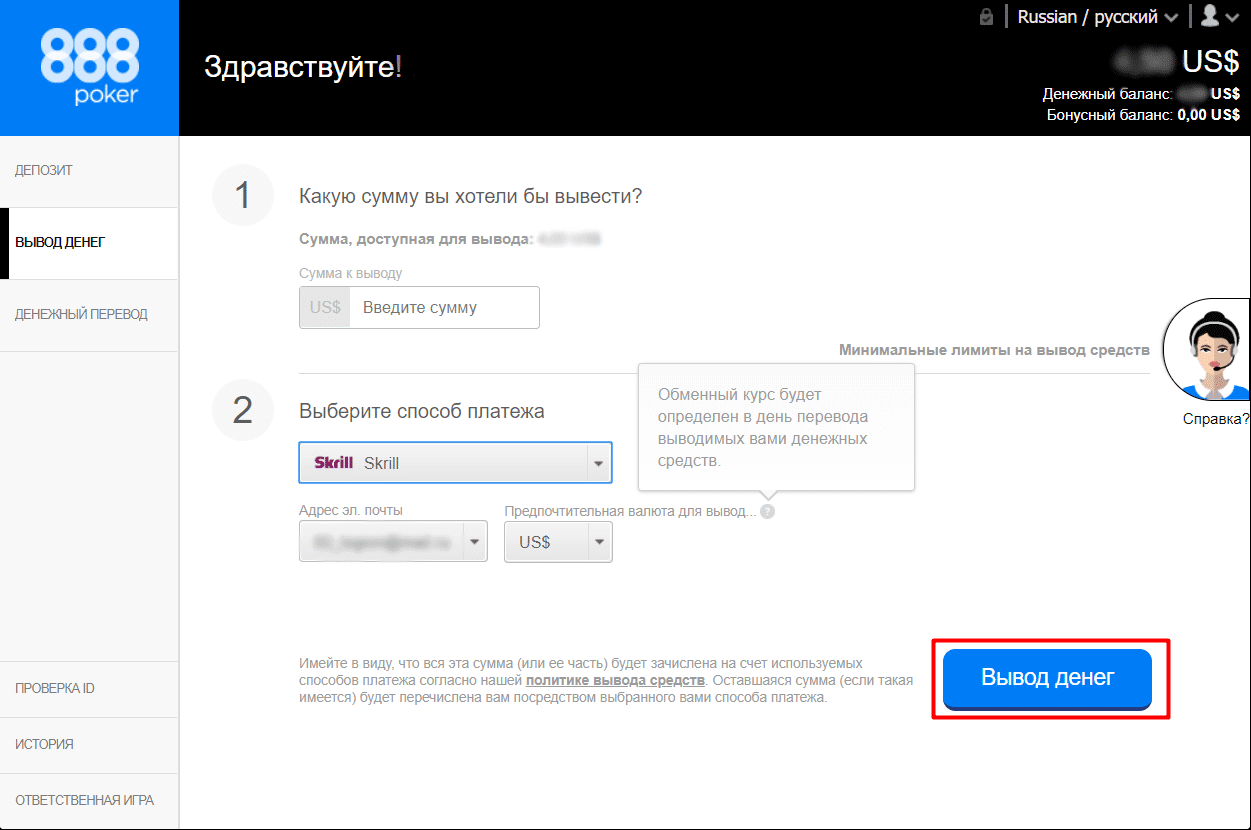Go to ДЕНЕЖНЫЙ ПЕРЕВОД in sidebar
Viewport: 1251px width, 830px height.
[81, 315]
